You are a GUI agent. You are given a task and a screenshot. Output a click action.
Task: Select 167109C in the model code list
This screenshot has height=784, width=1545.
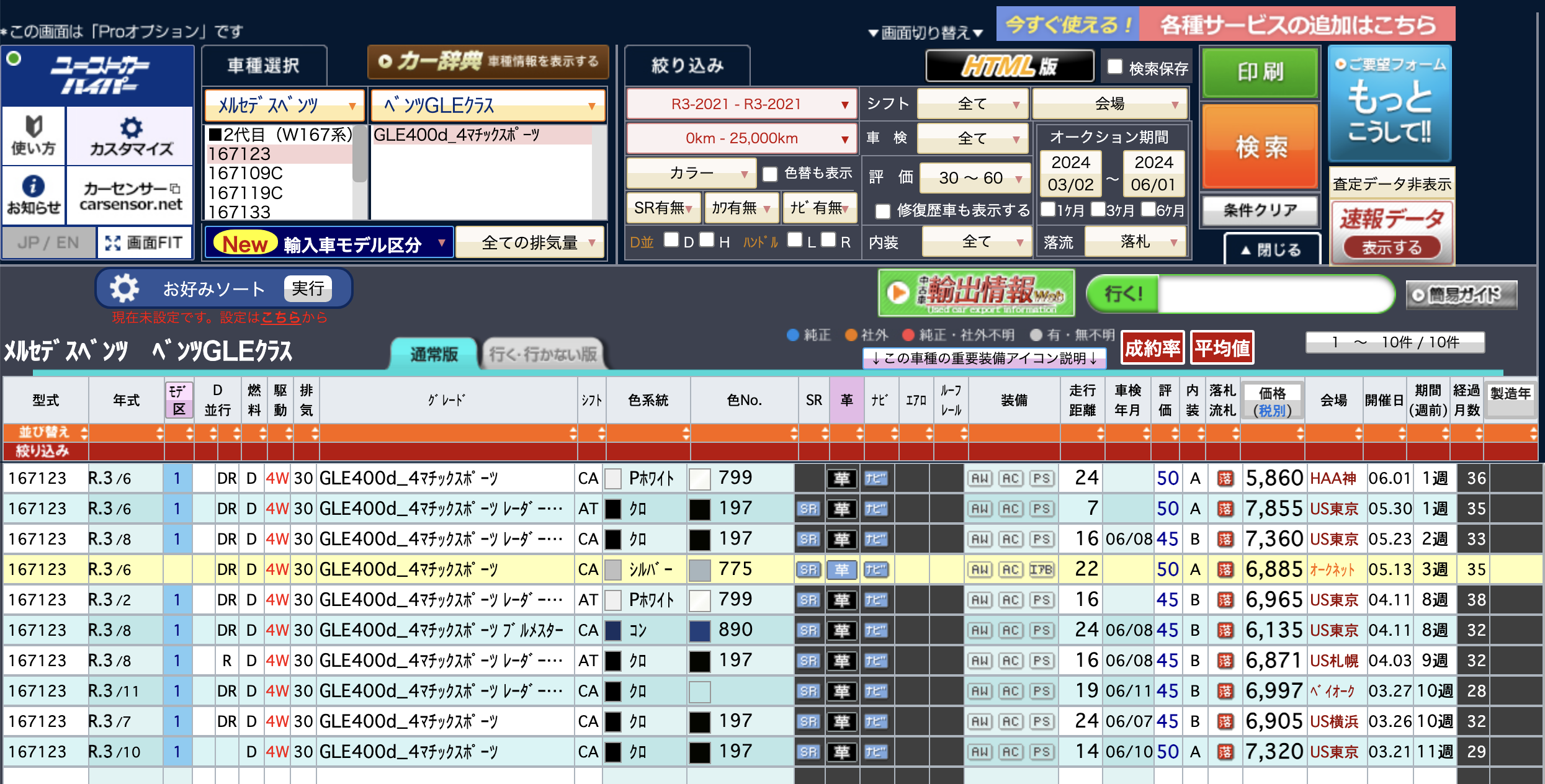pos(279,173)
